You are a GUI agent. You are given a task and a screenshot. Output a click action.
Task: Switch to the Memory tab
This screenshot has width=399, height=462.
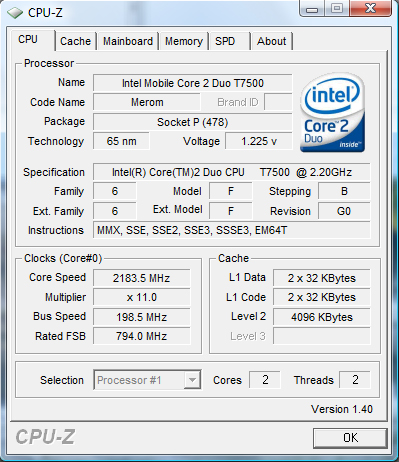pyautogui.click(x=184, y=41)
